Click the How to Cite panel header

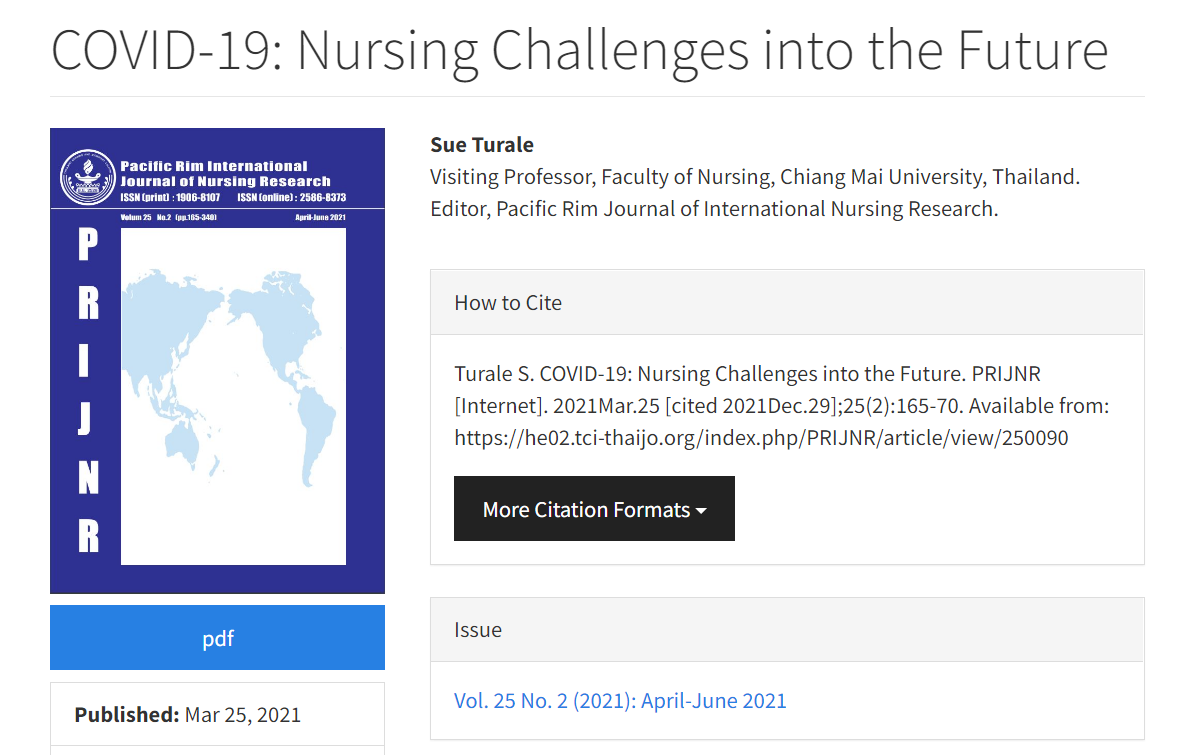click(787, 302)
